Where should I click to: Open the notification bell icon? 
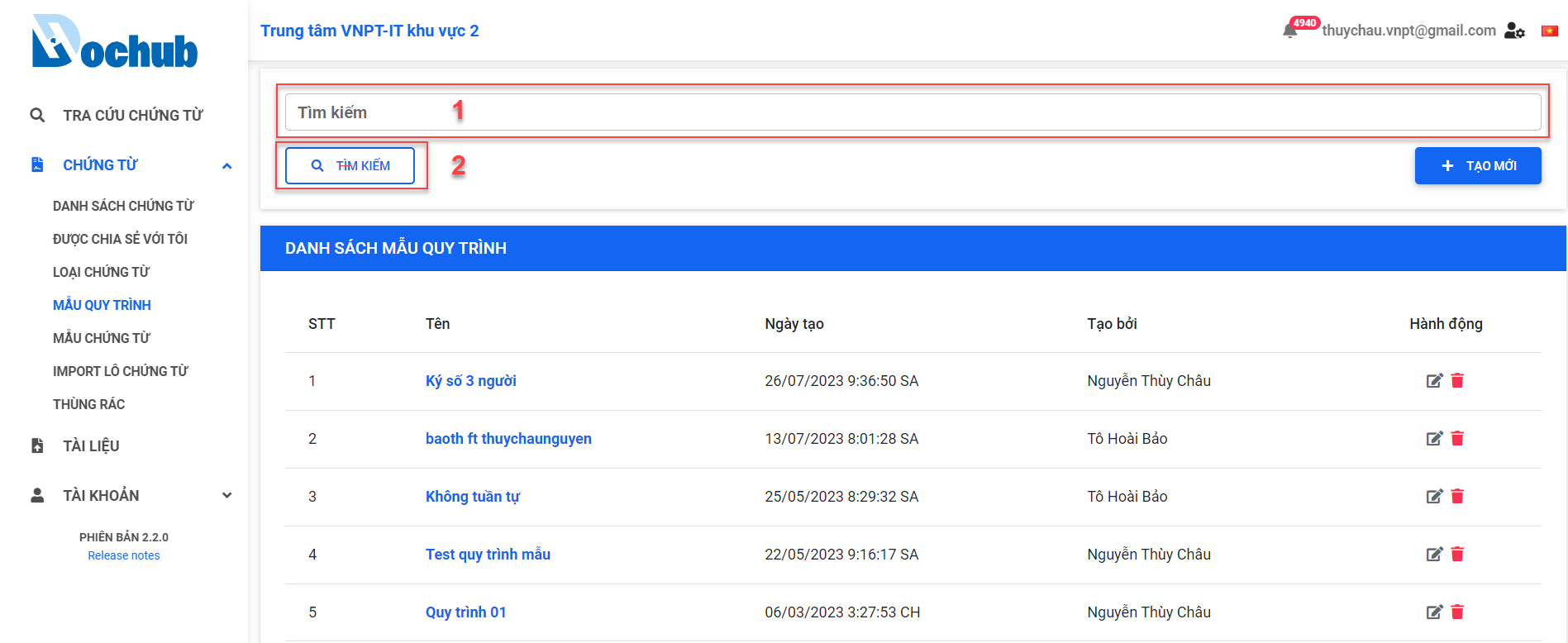coord(1289,31)
